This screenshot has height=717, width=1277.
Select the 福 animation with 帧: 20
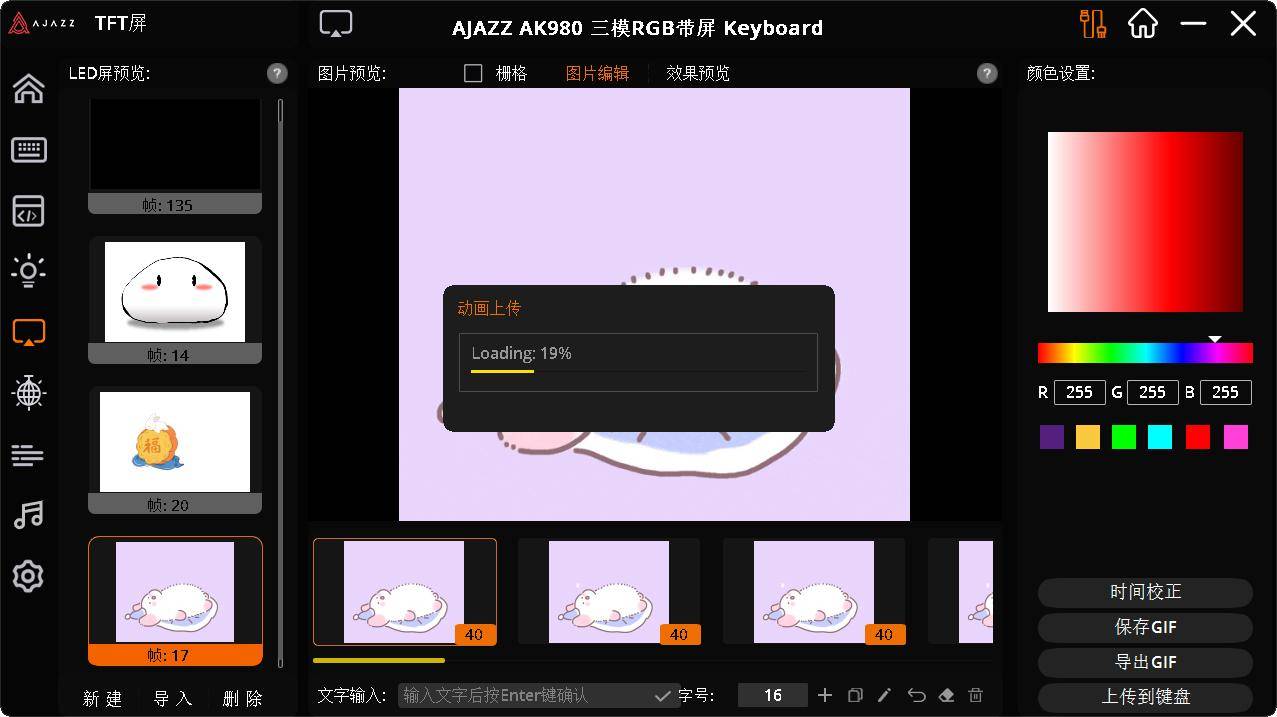coord(175,450)
